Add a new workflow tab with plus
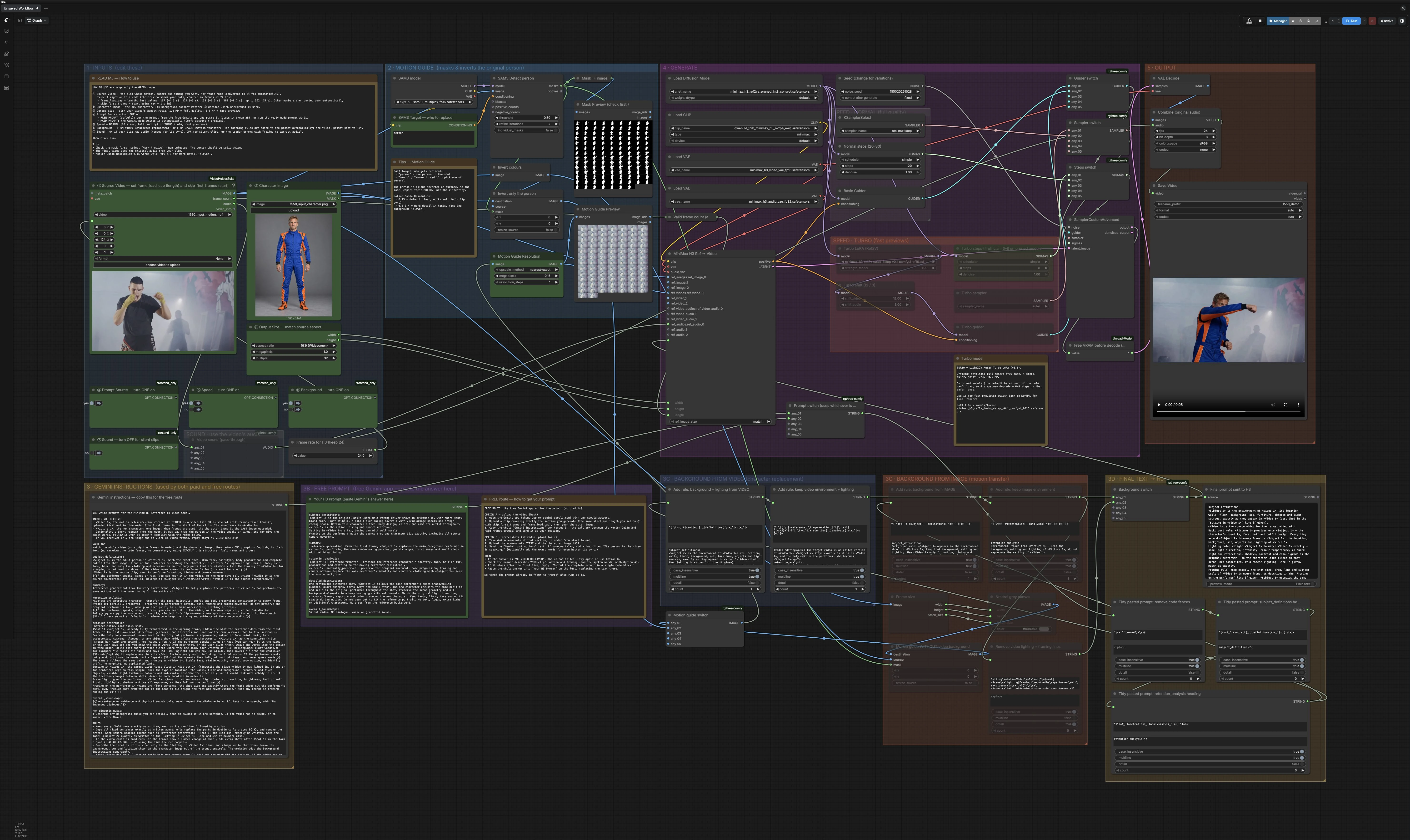This screenshot has height=840, width=1410. pos(46,9)
